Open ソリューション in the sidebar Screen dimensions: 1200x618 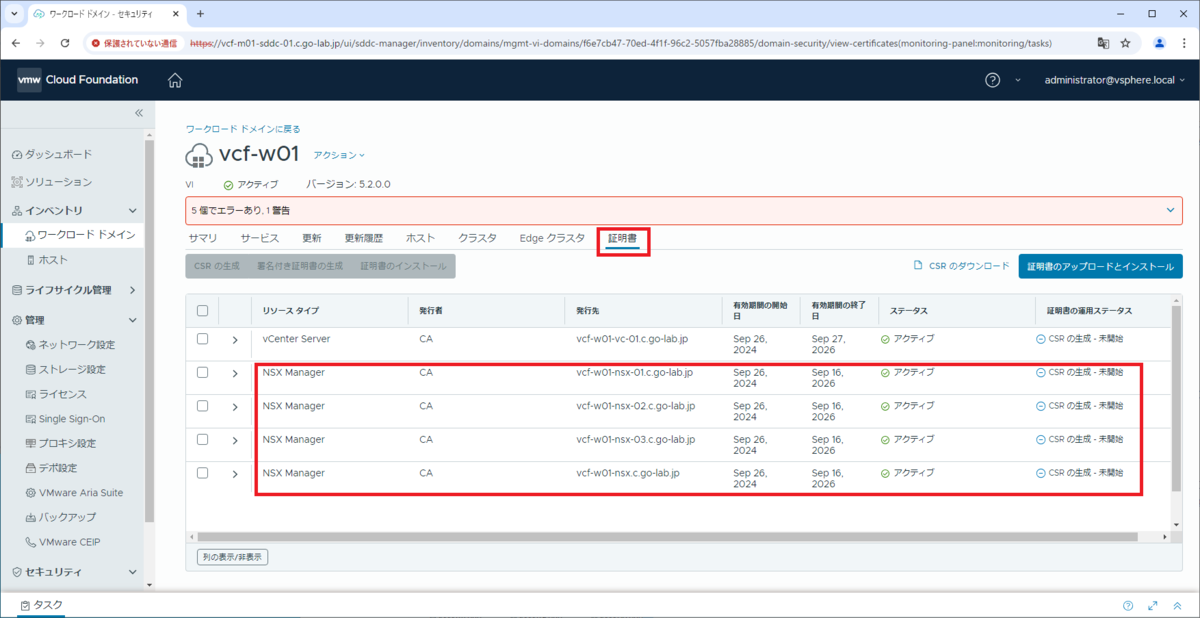pos(50,182)
